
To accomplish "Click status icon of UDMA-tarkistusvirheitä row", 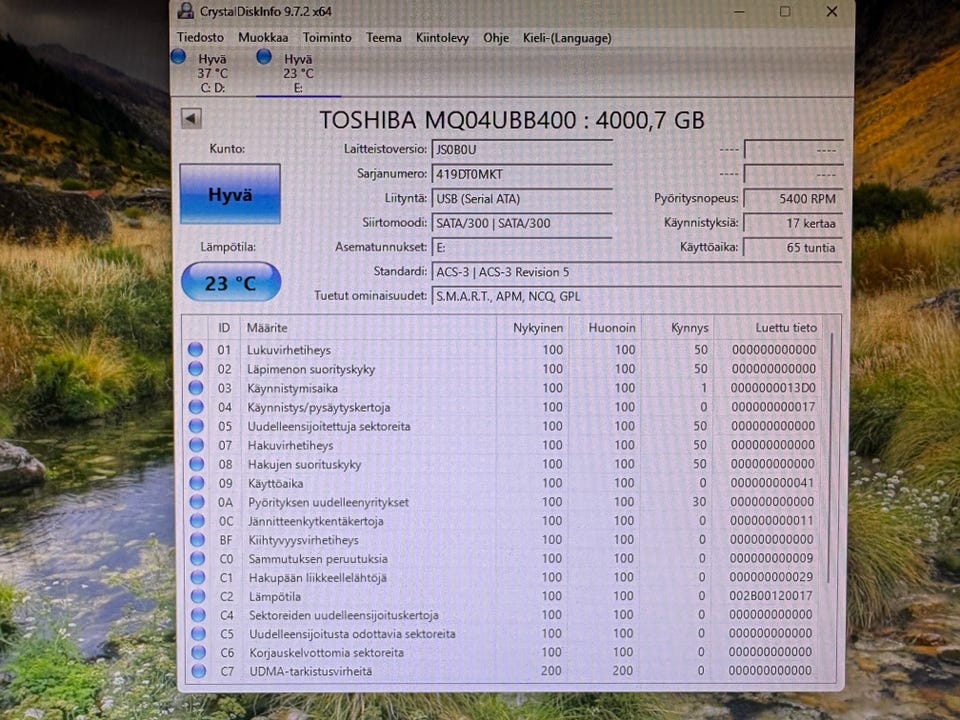I will pos(198,671).
